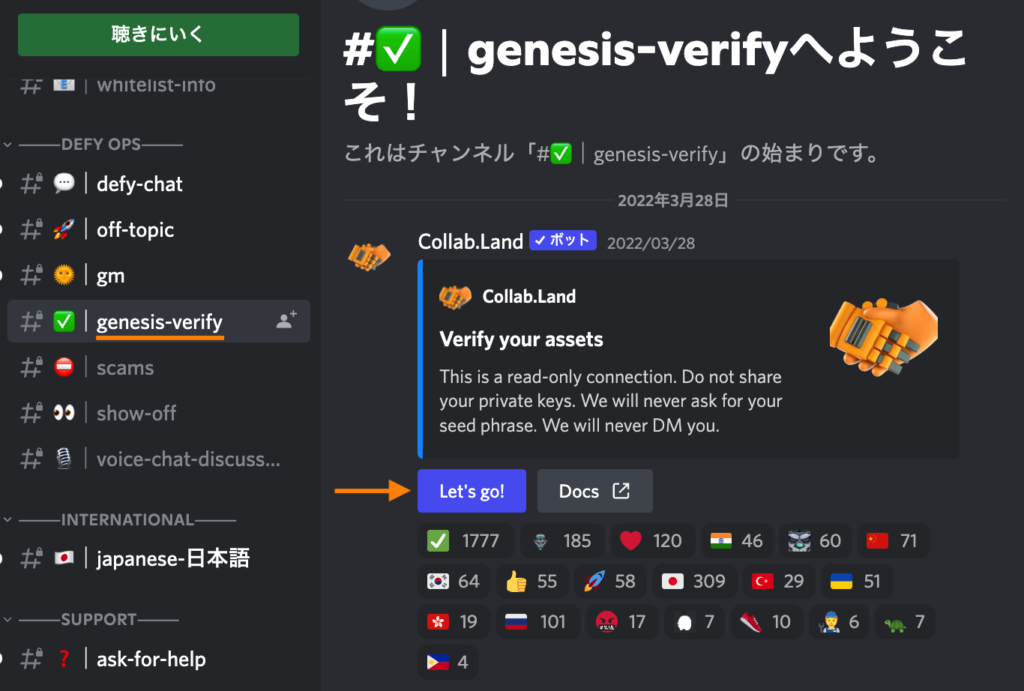Toggle the Japan flag reaction 309

pyautogui.click(x=694, y=581)
